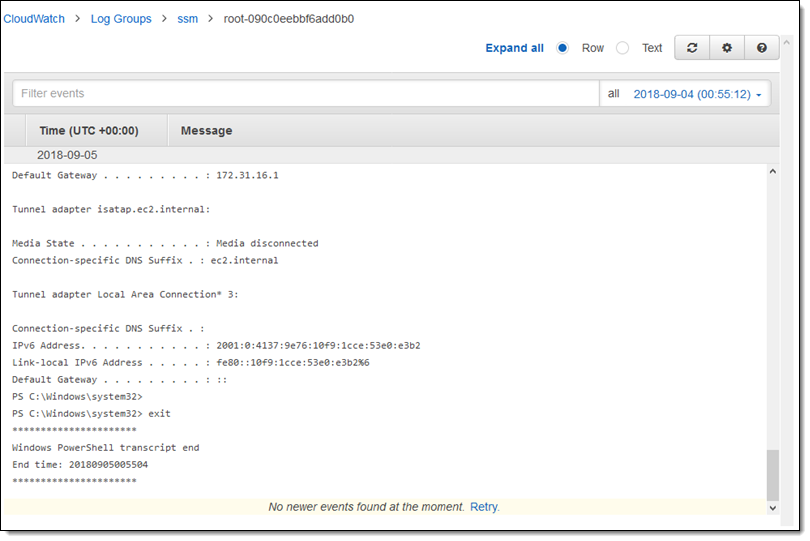Click the scrollbar up arrow
Viewport: 810px width, 541px height.
pos(772,172)
